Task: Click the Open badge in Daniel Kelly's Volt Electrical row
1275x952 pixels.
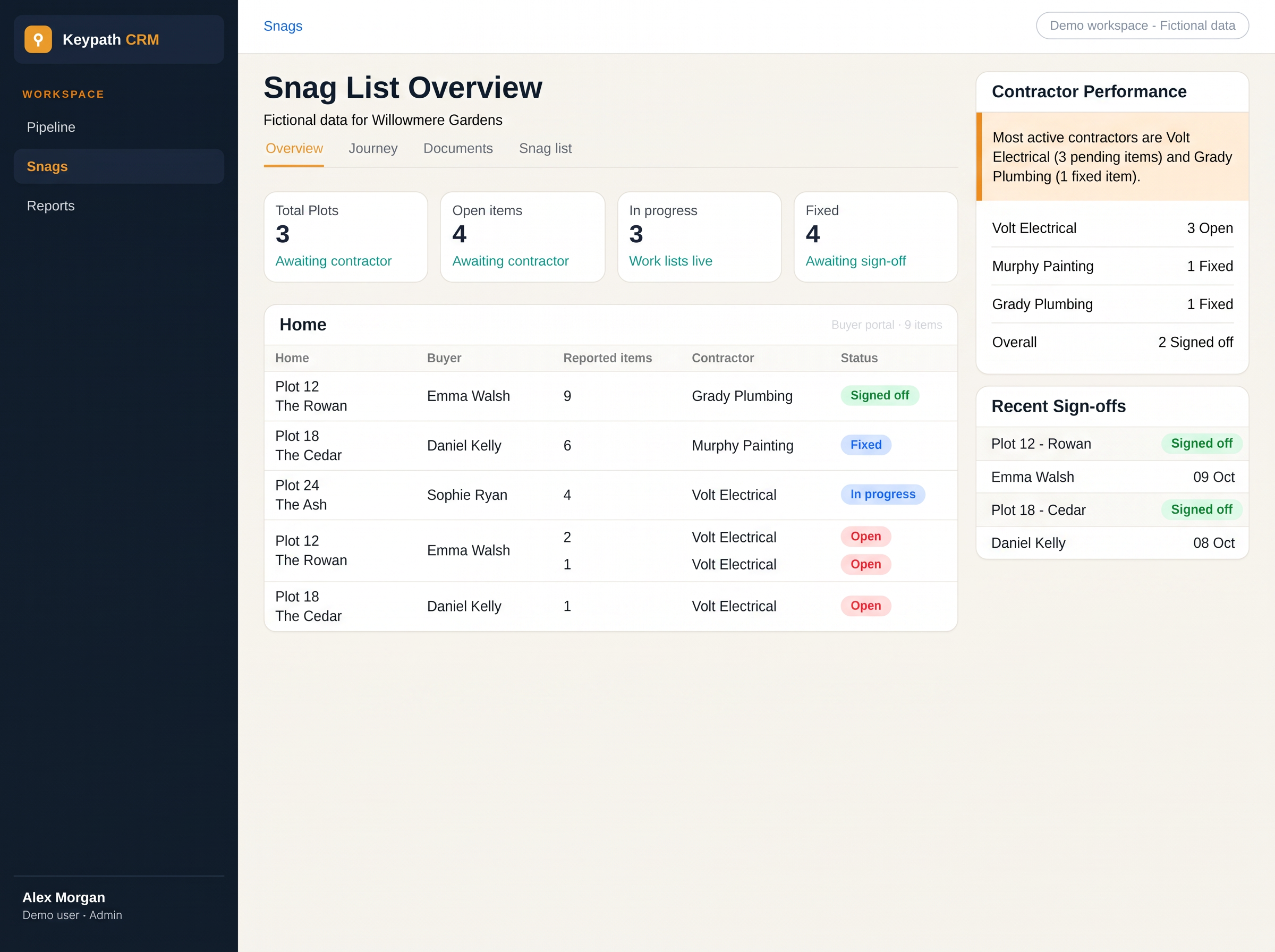Action: click(x=866, y=606)
